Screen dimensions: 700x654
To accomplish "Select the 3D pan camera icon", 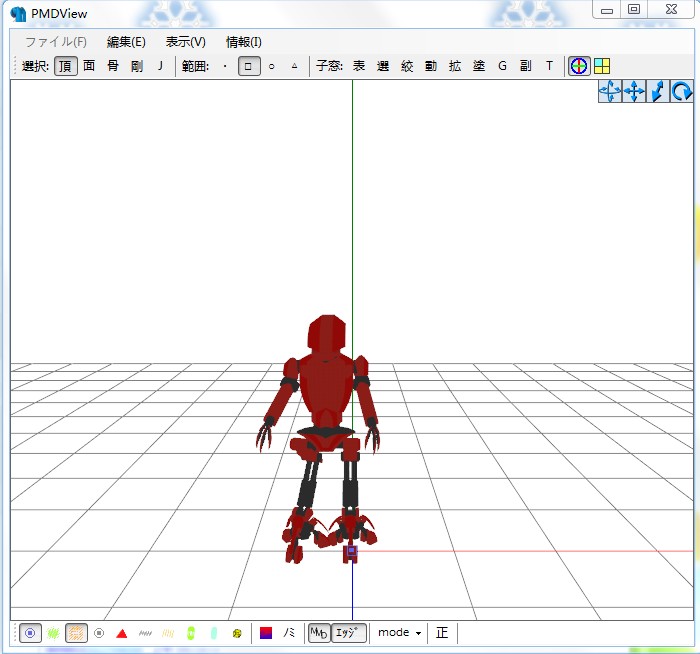I will pos(609,92).
